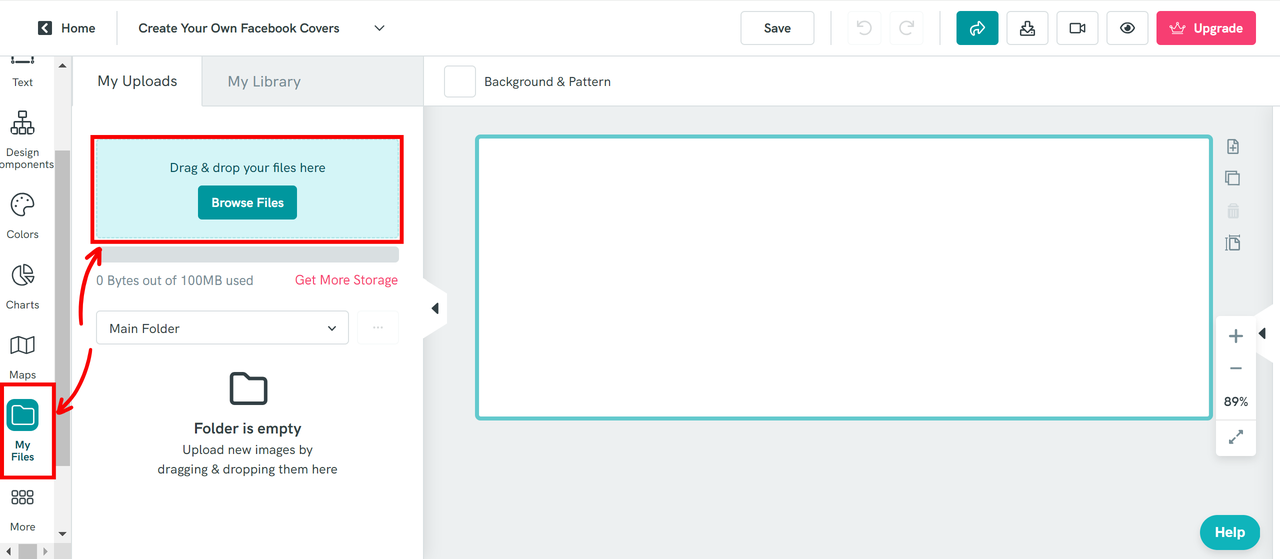Viewport: 1280px width, 559px height.
Task: Click Browse Files button
Action: coord(247,202)
